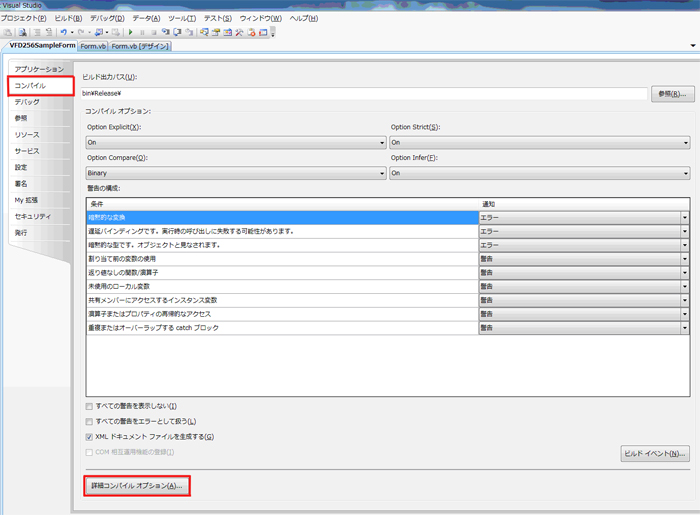Uncheck XML ドキュメント ファイルを生成する checkbox
Image resolution: width=700 pixels, height=515 pixels.
[89, 437]
